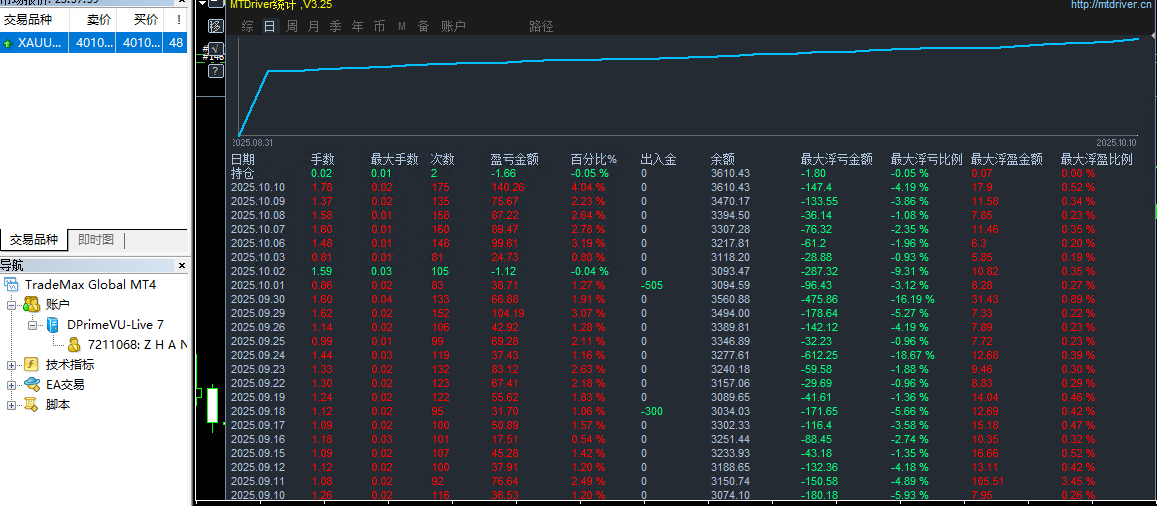This screenshot has width=1157, height=506.
Task: Select TradeMax Global MT4 in navigator
Action: pos(91,285)
